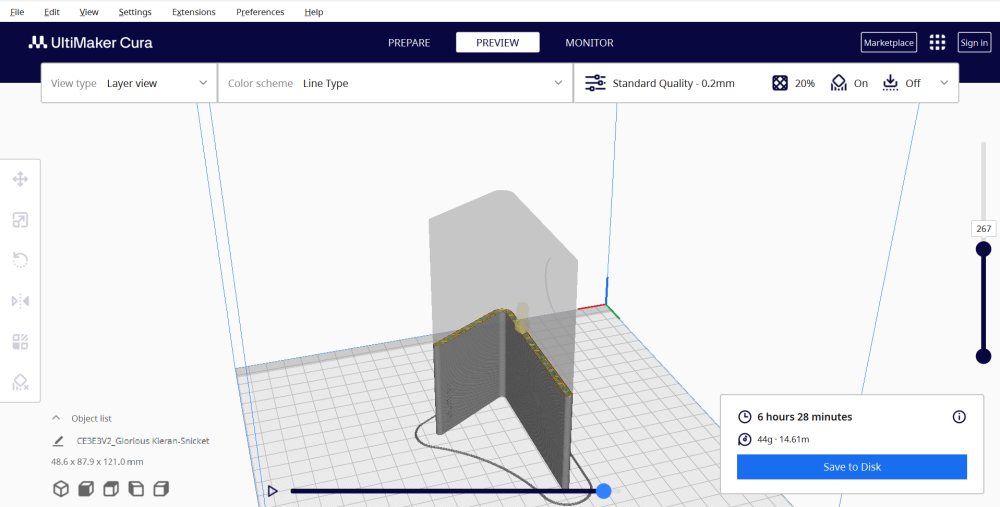Select the Mirror tool in left toolbar

click(x=20, y=301)
